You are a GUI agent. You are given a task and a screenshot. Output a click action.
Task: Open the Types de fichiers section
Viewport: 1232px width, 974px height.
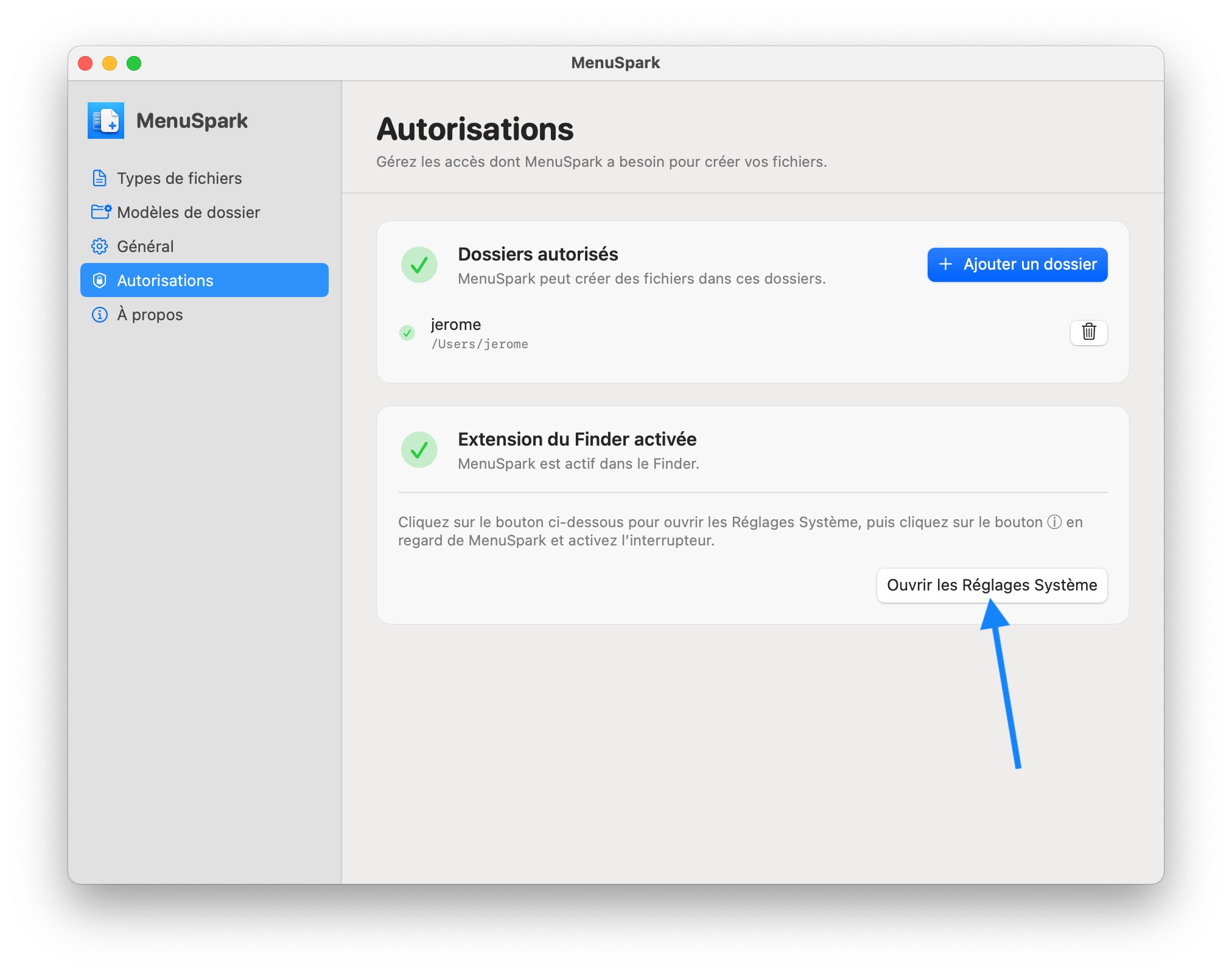point(205,178)
